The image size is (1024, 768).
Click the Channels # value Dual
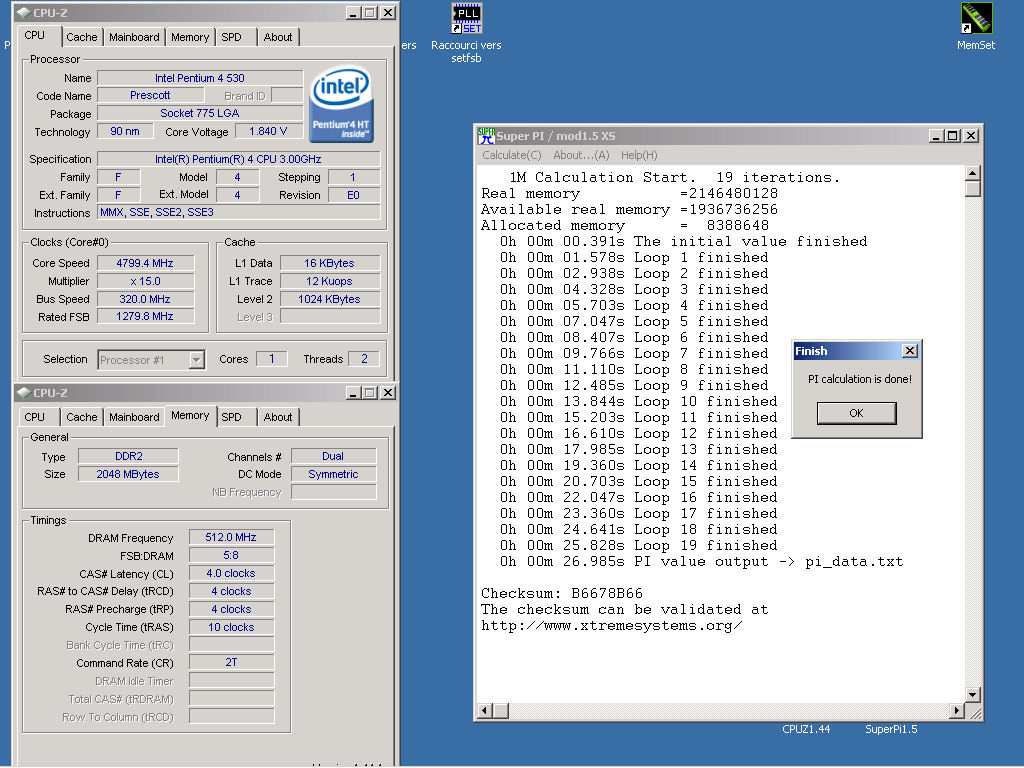click(333, 456)
